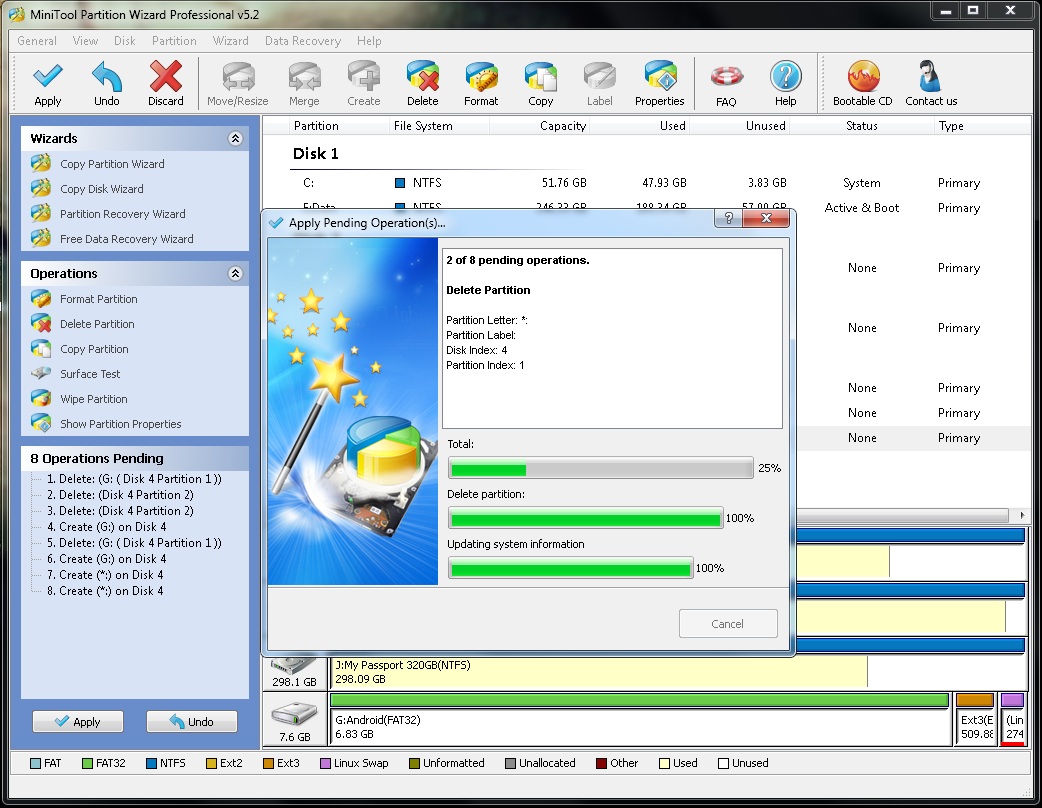Open the View menu
Viewport: 1042px width, 808px height.
click(85, 41)
